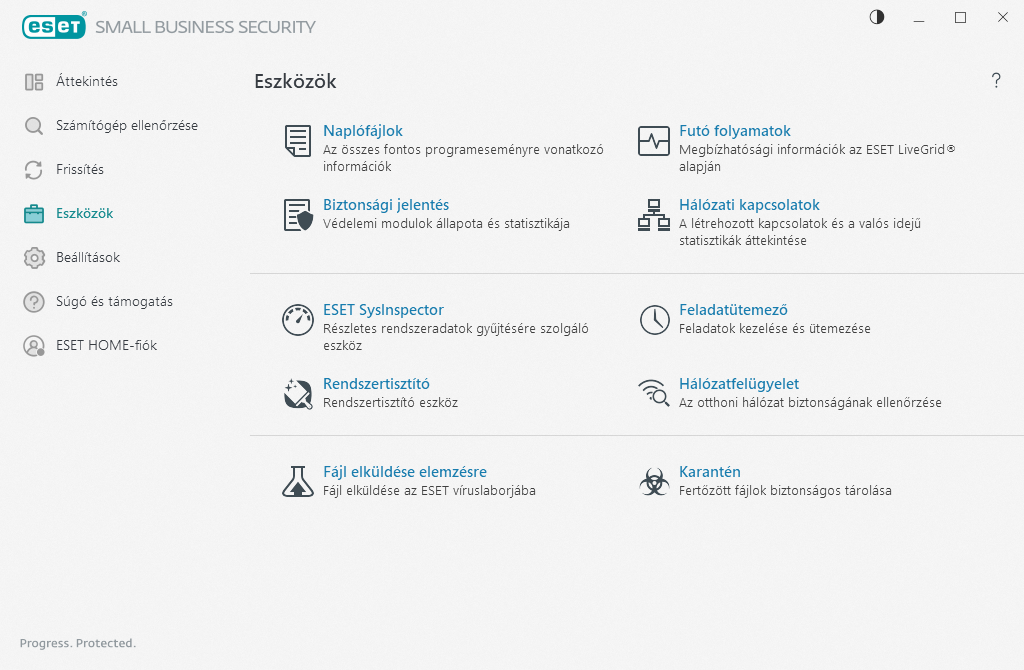
Task: Click the Hálózatfelügyelet Wi-Fi search icon
Action: click(x=654, y=394)
